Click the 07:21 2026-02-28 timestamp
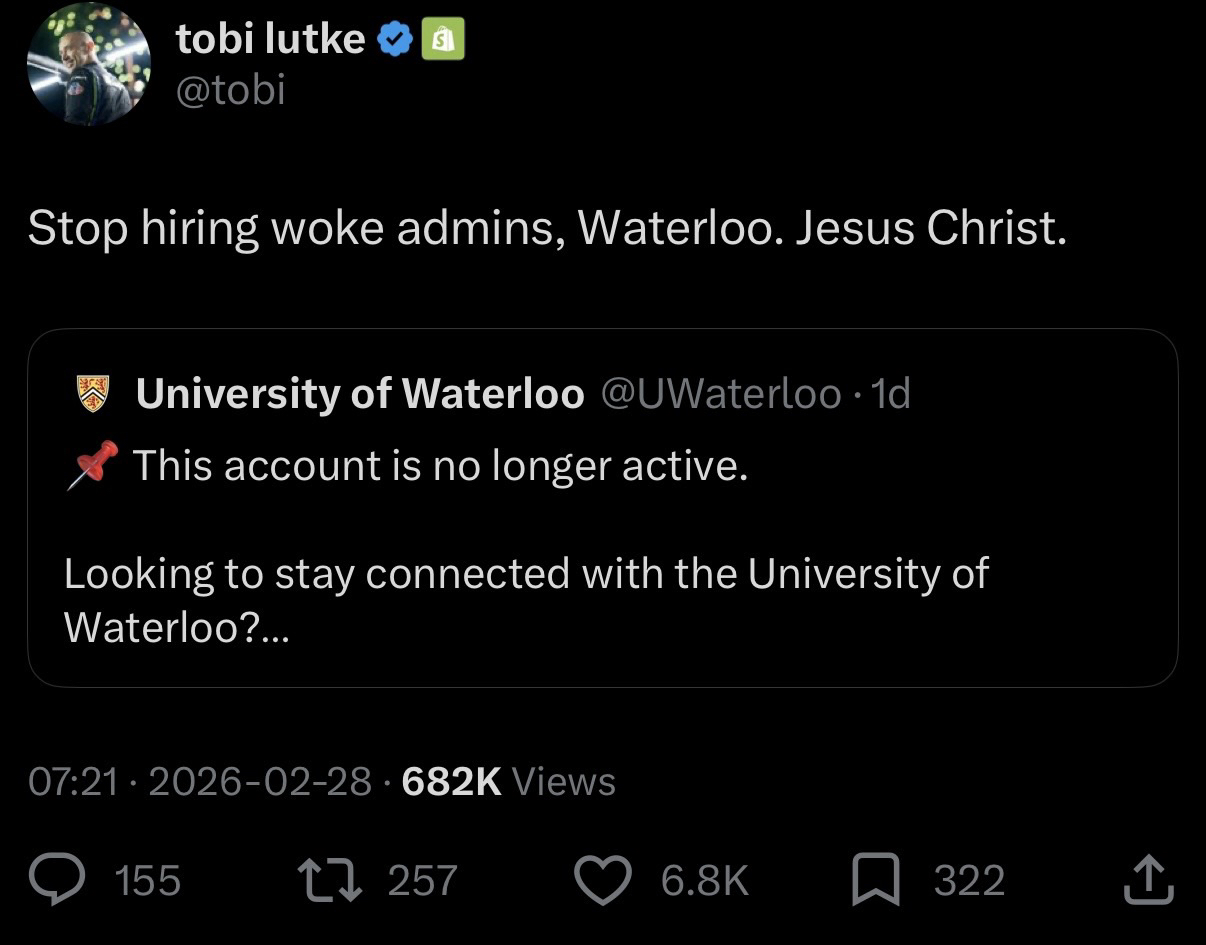 tap(200, 781)
